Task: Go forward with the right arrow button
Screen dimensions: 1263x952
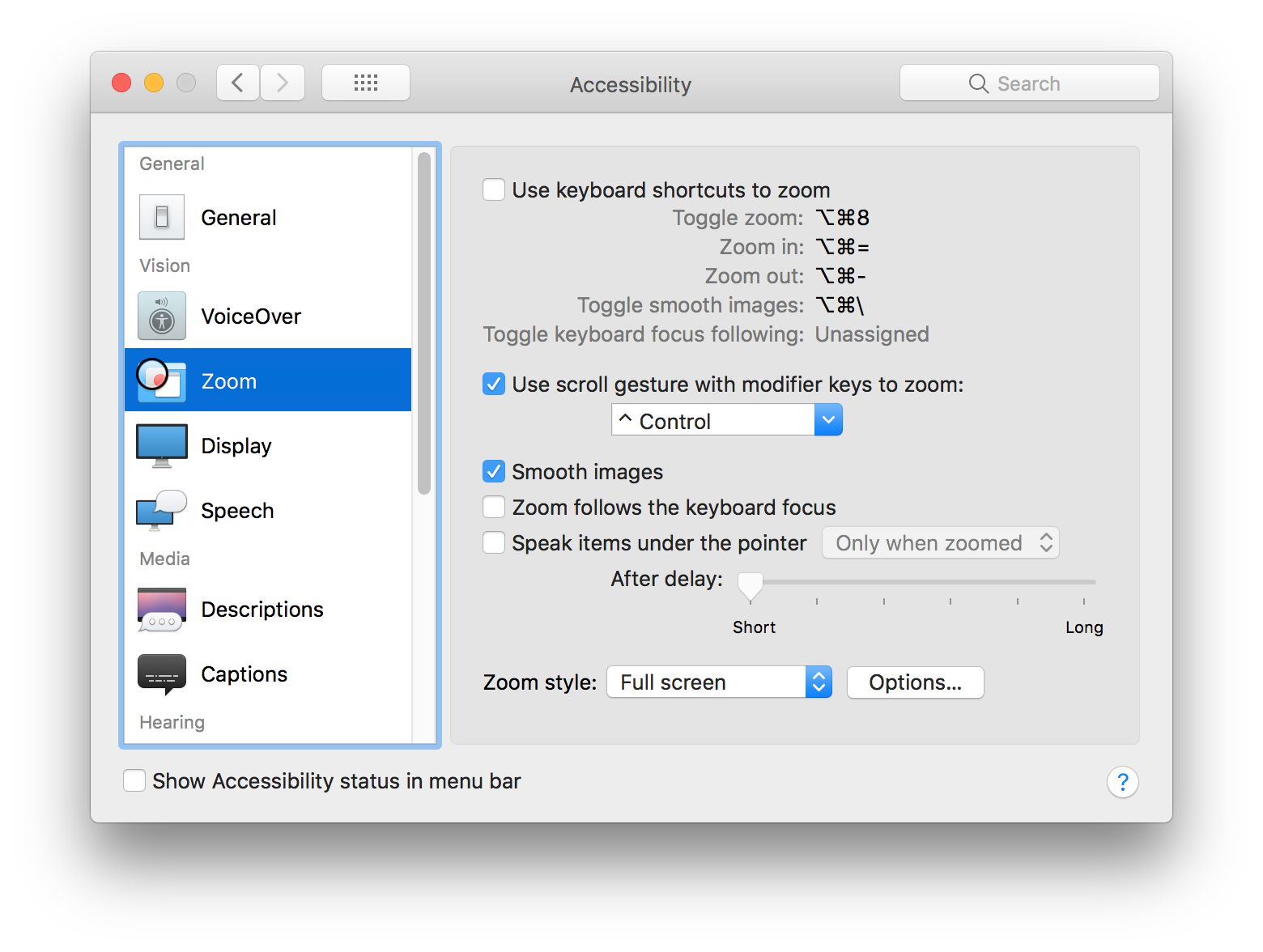Action: (283, 83)
